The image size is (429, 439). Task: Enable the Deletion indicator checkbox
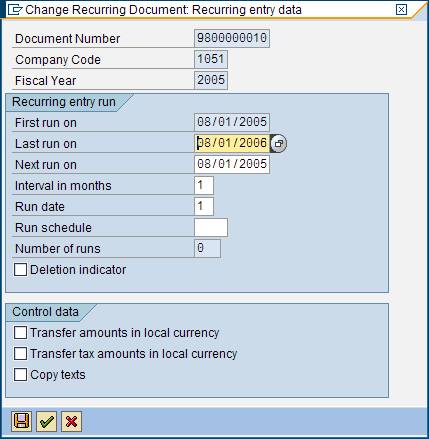point(20,269)
